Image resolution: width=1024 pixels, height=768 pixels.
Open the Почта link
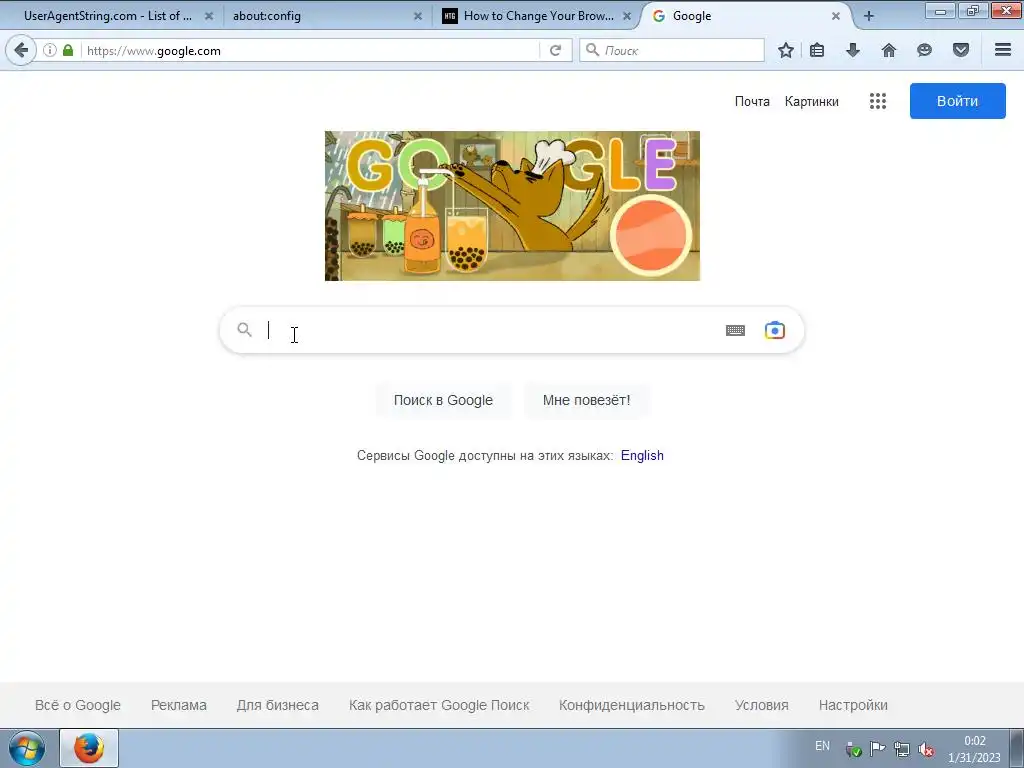[752, 101]
